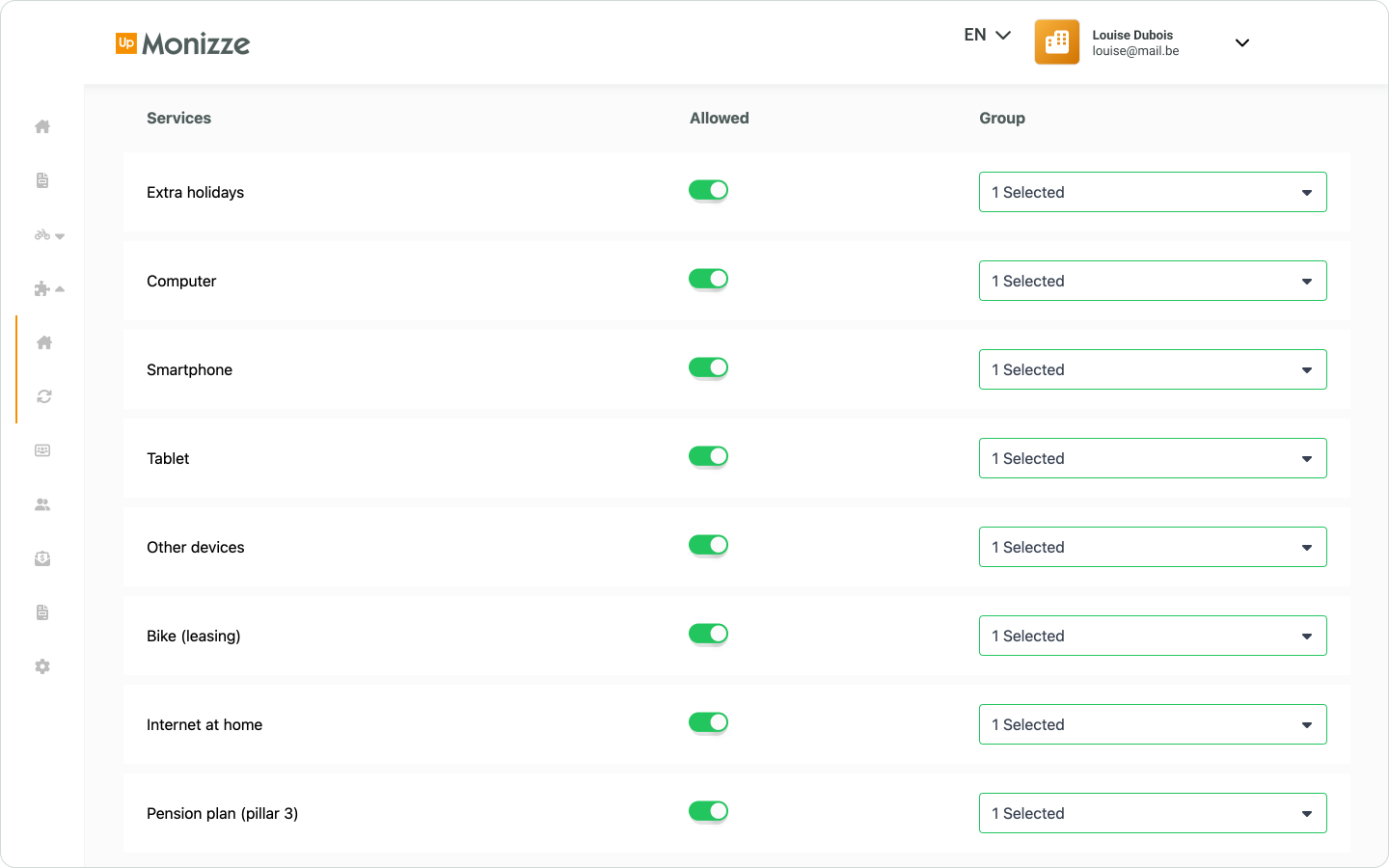Image resolution: width=1389 pixels, height=868 pixels.
Task: Click the Pension plan (pillar 3) label
Action: (x=222, y=813)
